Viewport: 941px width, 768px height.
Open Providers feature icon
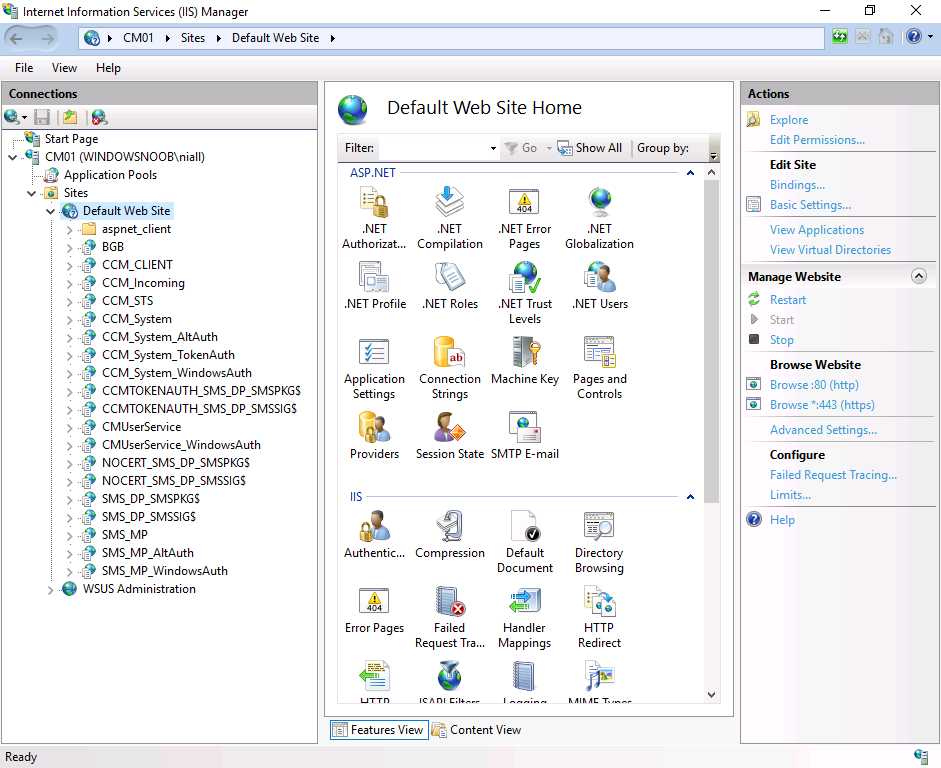(374, 436)
